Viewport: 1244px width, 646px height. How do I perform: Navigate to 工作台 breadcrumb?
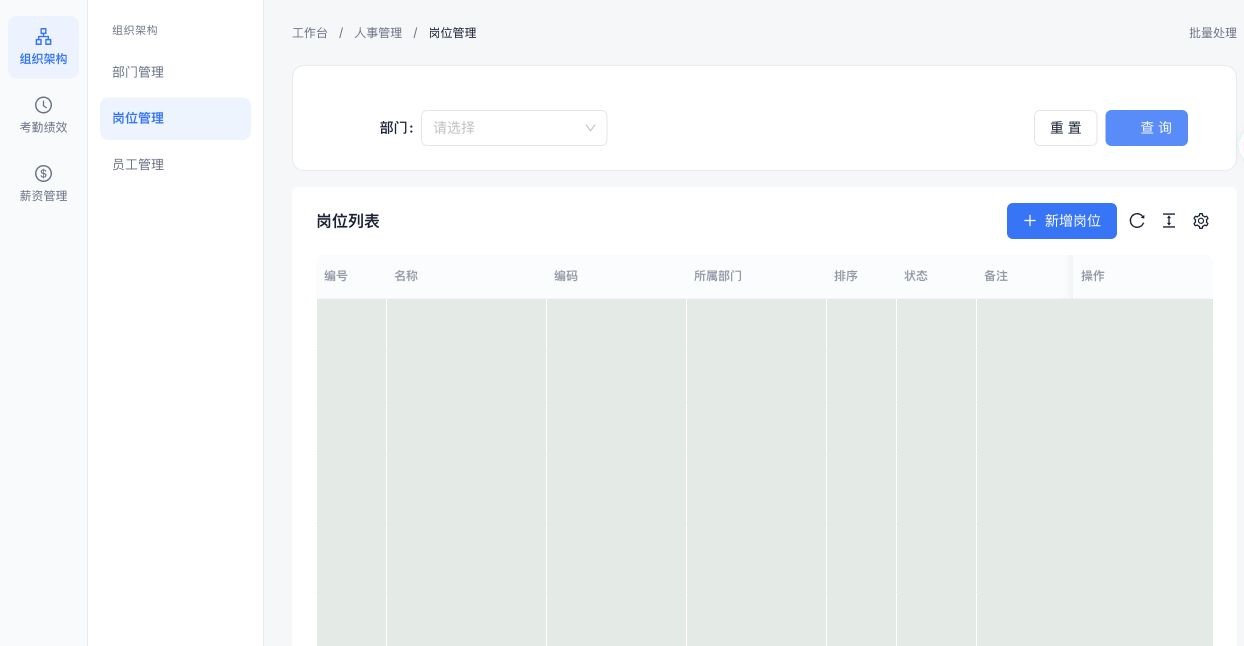coord(310,33)
